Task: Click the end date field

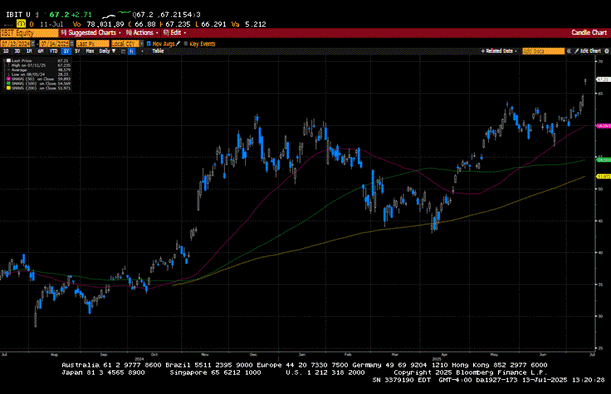Action: point(54,44)
